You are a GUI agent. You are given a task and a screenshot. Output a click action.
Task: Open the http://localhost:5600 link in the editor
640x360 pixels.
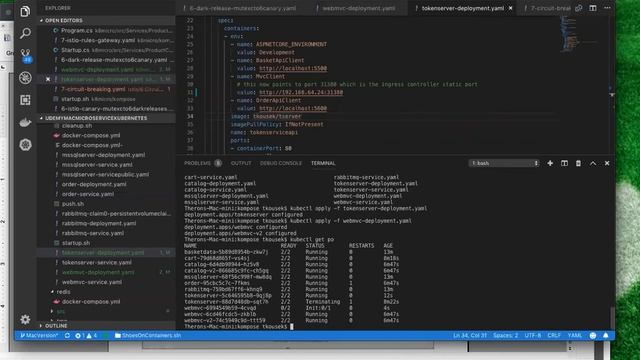[x=293, y=109]
